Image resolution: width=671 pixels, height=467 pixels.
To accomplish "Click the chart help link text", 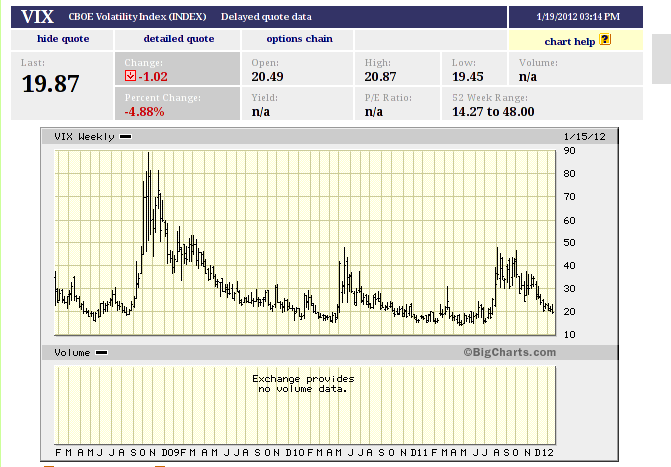I will [x=570, y=42].
